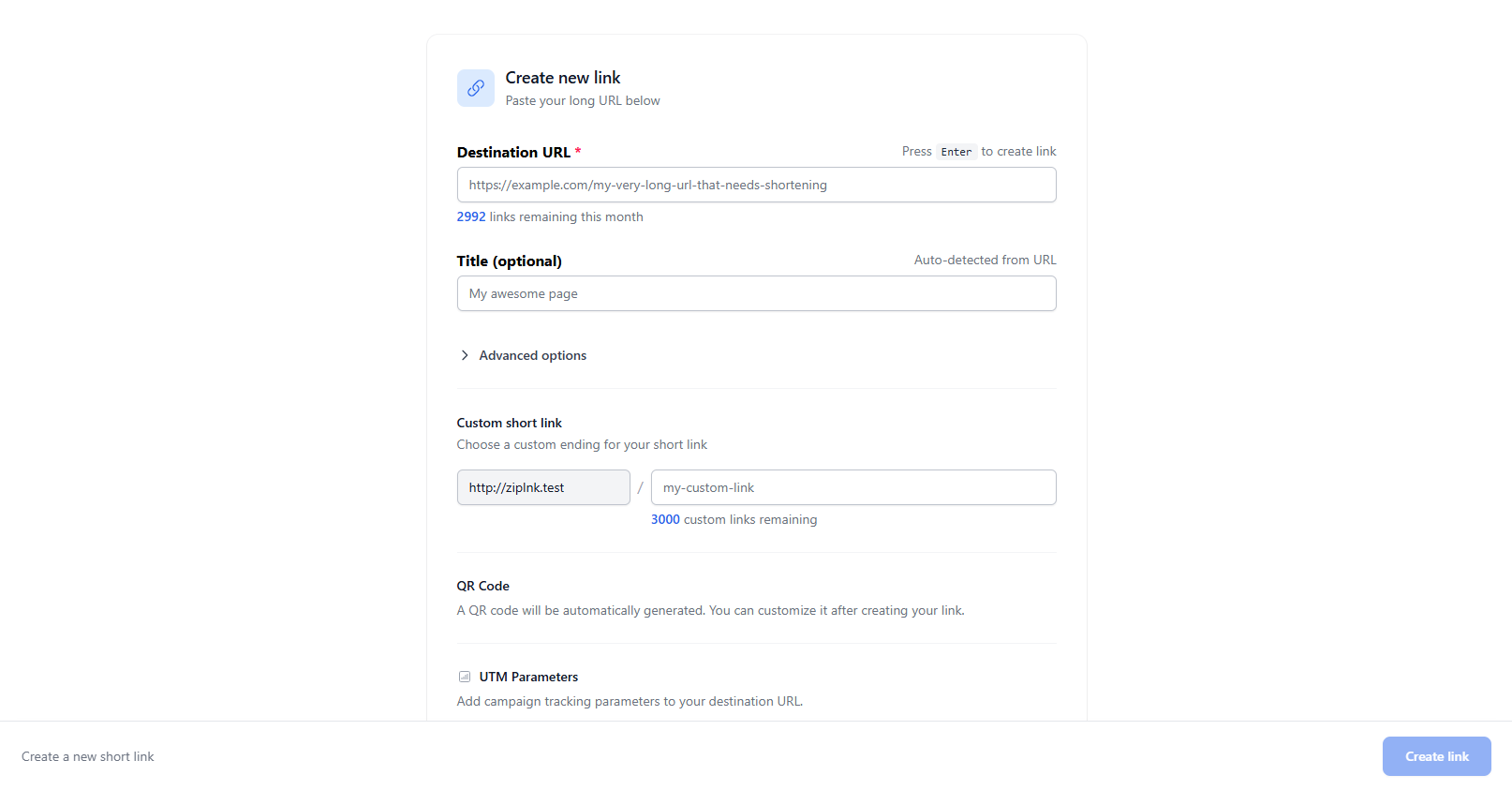This screenshot has width=1512, height=790.
Task: Click the chain link icon beside Create new link
Action: point(475,87)
